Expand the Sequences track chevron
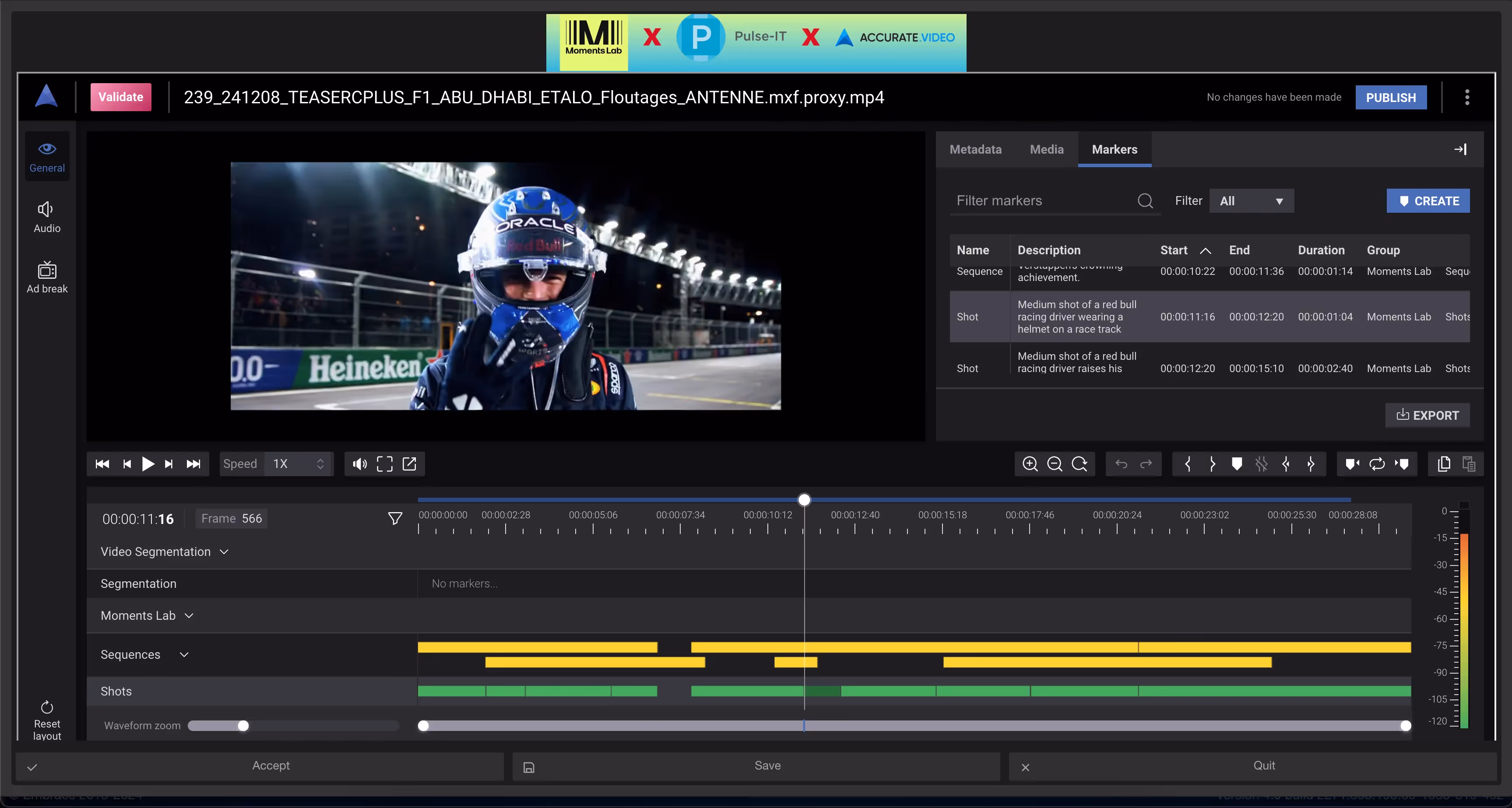Screen dimensions: 1512x808 [184, 654]
